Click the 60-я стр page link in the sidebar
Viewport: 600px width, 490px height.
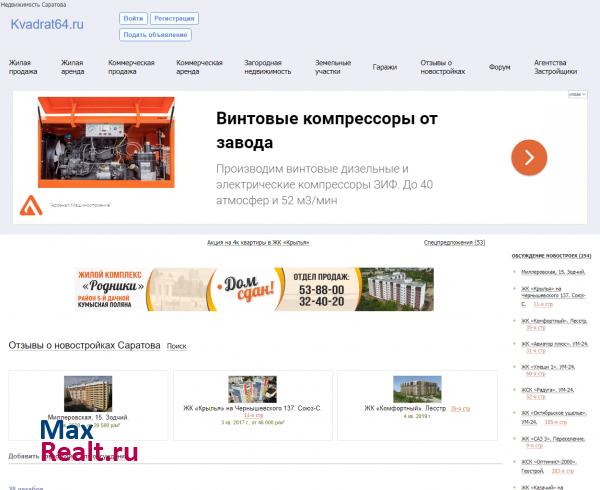click(536, 374)
